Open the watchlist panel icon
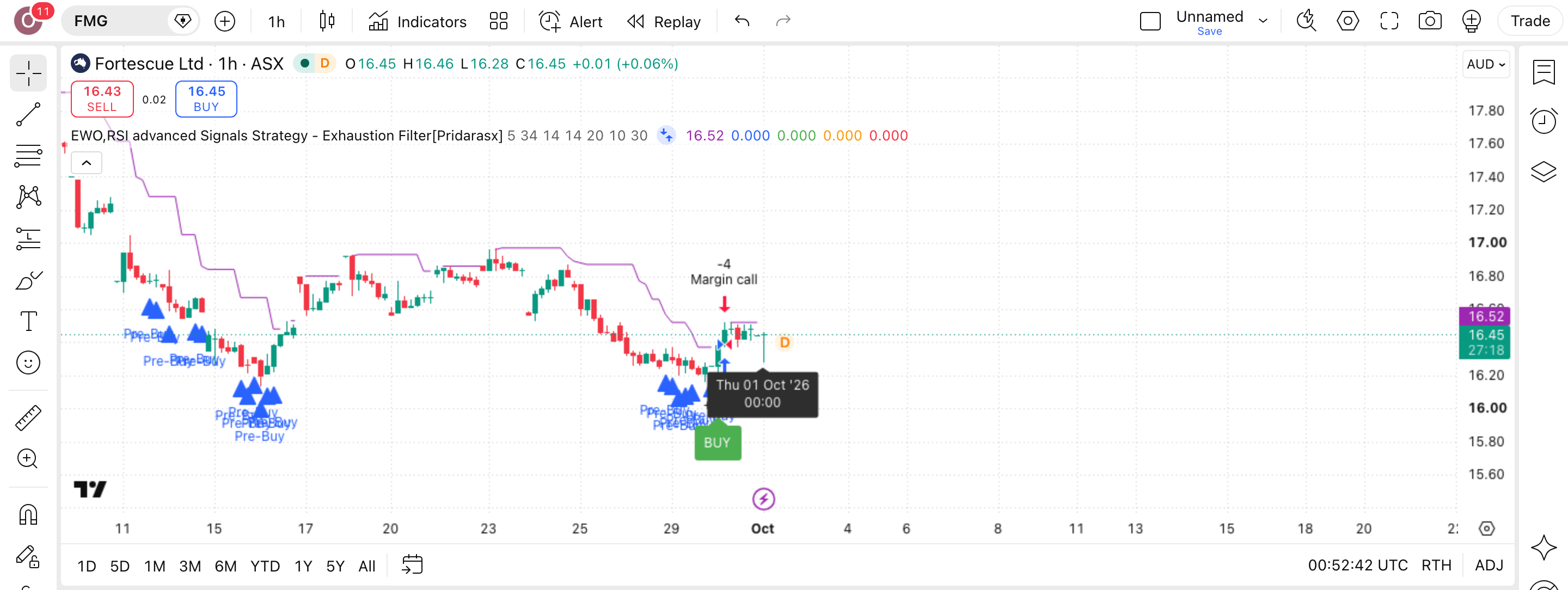Image resolution: width=1568 pixels, height=590 pixels. pos(1543,73)
